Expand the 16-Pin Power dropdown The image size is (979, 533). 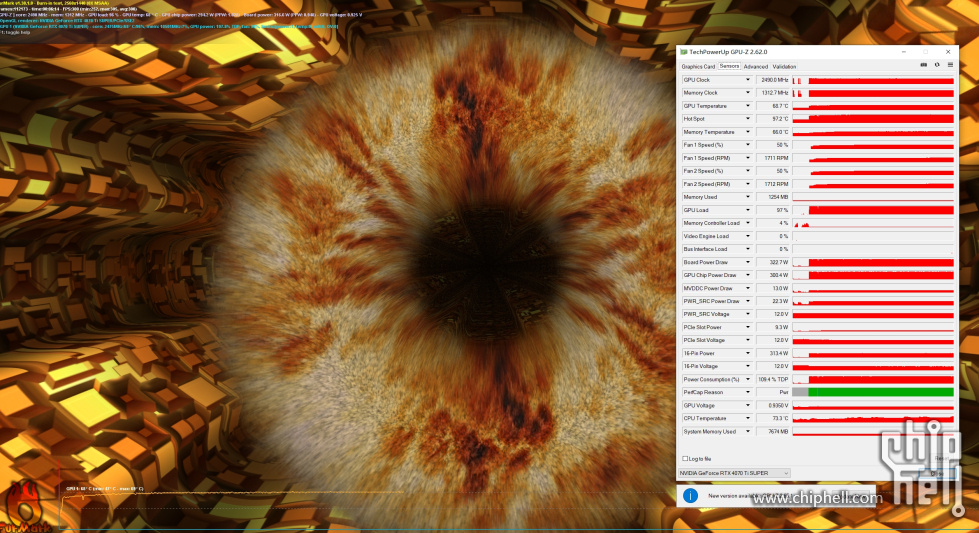[x=747, y=353]
